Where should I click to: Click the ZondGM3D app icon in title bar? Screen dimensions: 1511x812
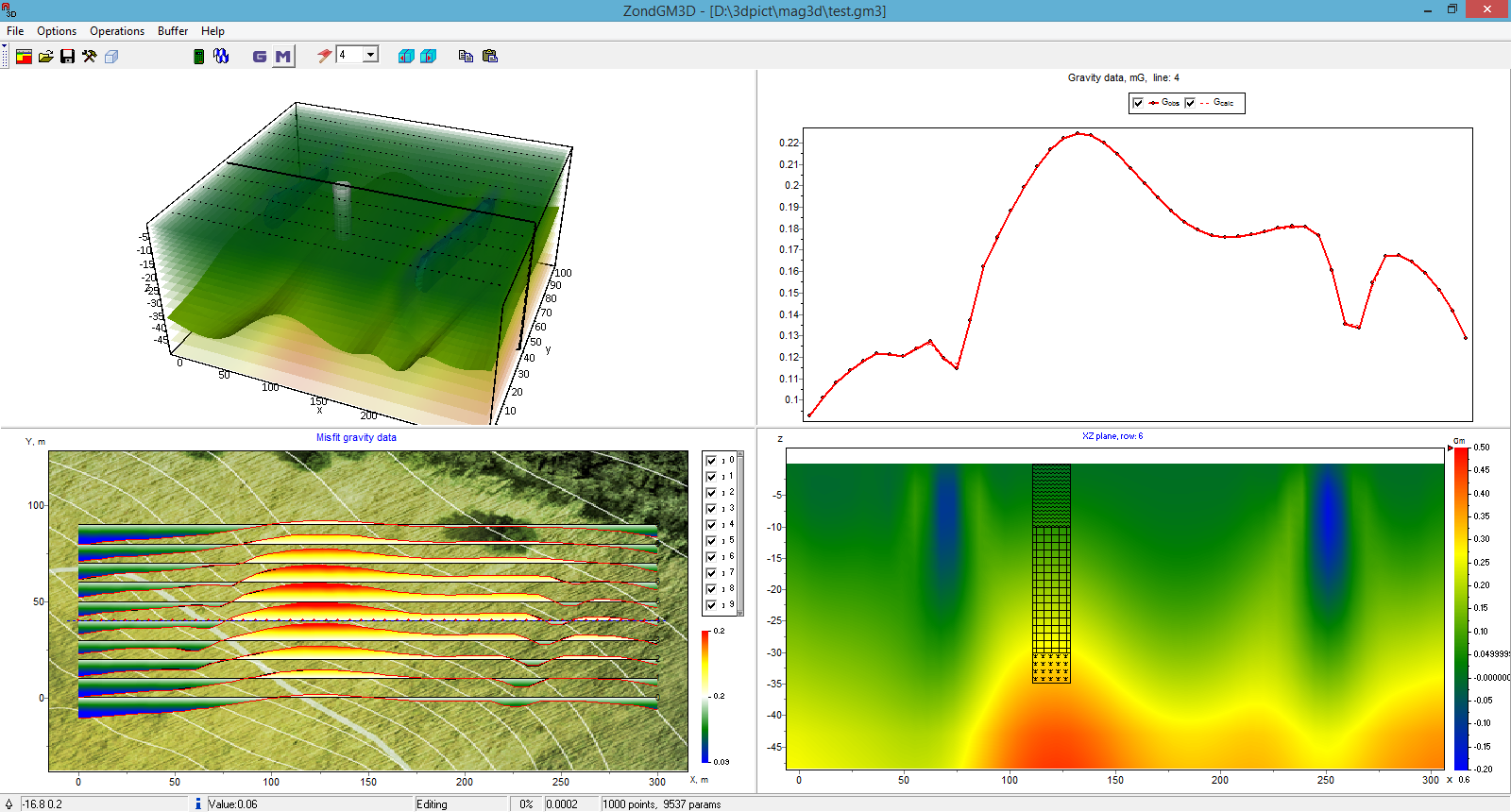click(x=8, y=10)
